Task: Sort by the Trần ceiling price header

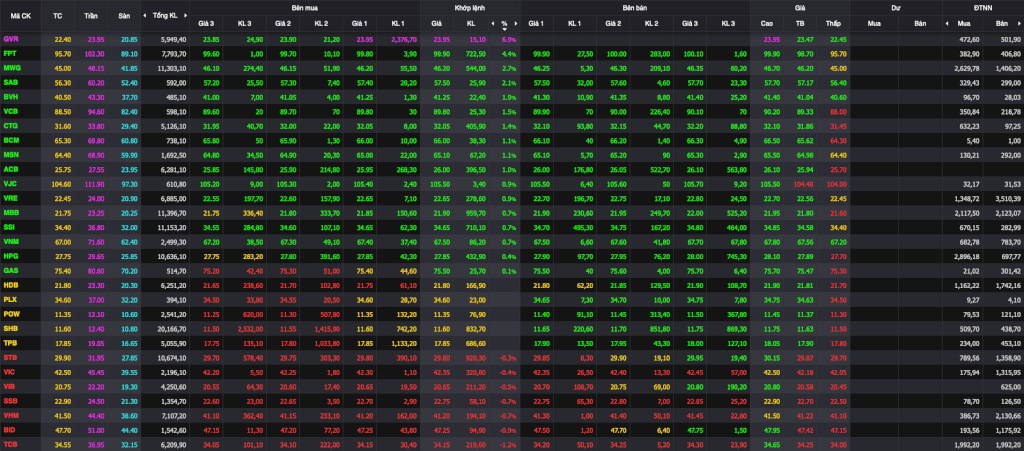Action: [90, 15]
